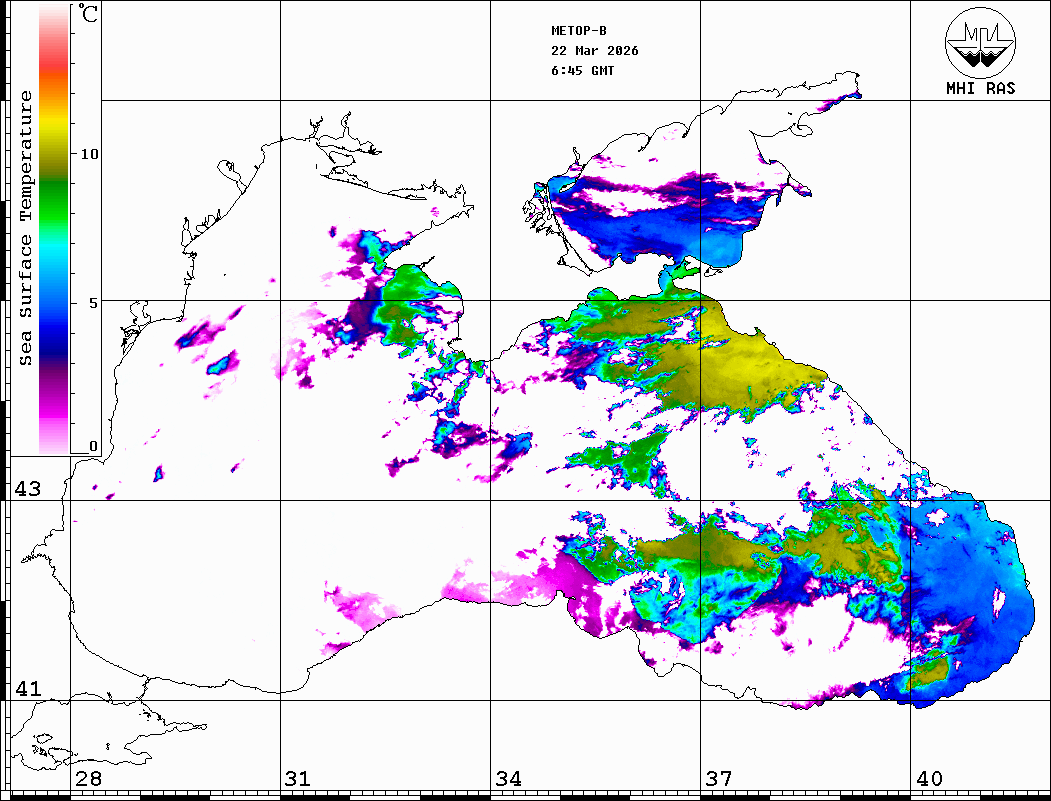Click longitude label 40
This screenshot has width=1051, height=801.
click(929, 779)
